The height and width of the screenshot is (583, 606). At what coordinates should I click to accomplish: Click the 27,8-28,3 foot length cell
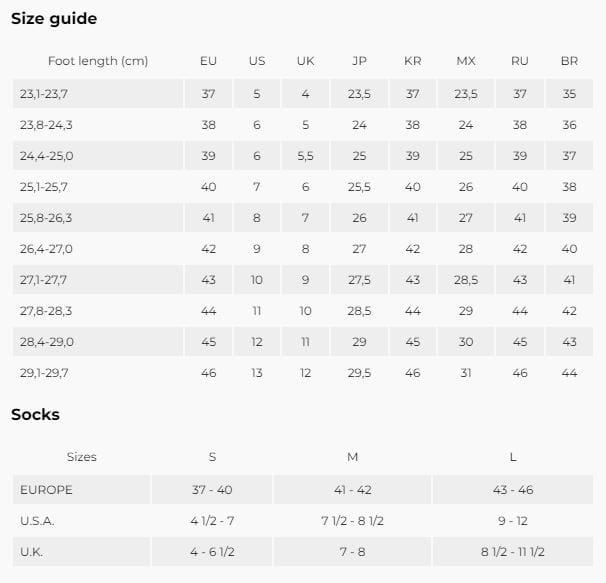click(x=45, y=311)
